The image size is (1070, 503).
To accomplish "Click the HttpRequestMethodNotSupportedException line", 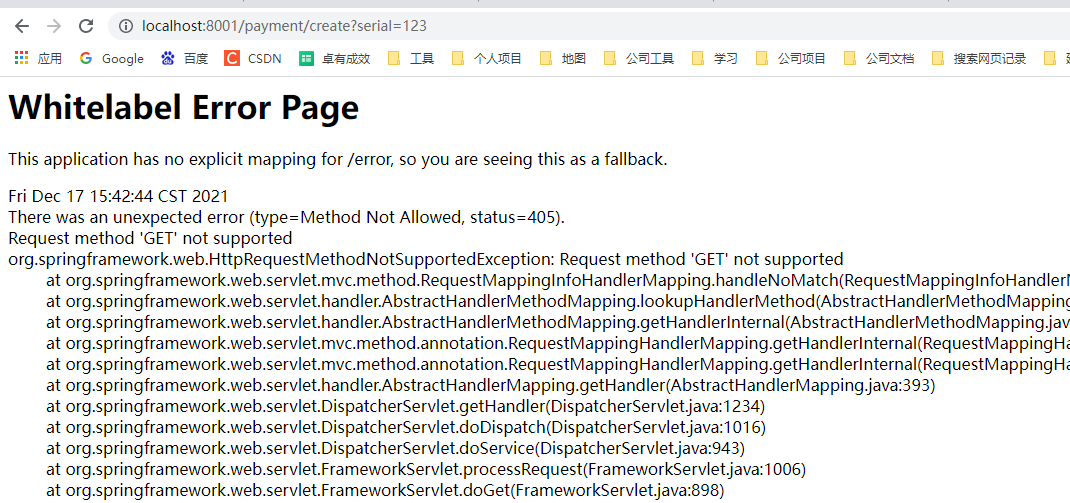I will 426,259.
